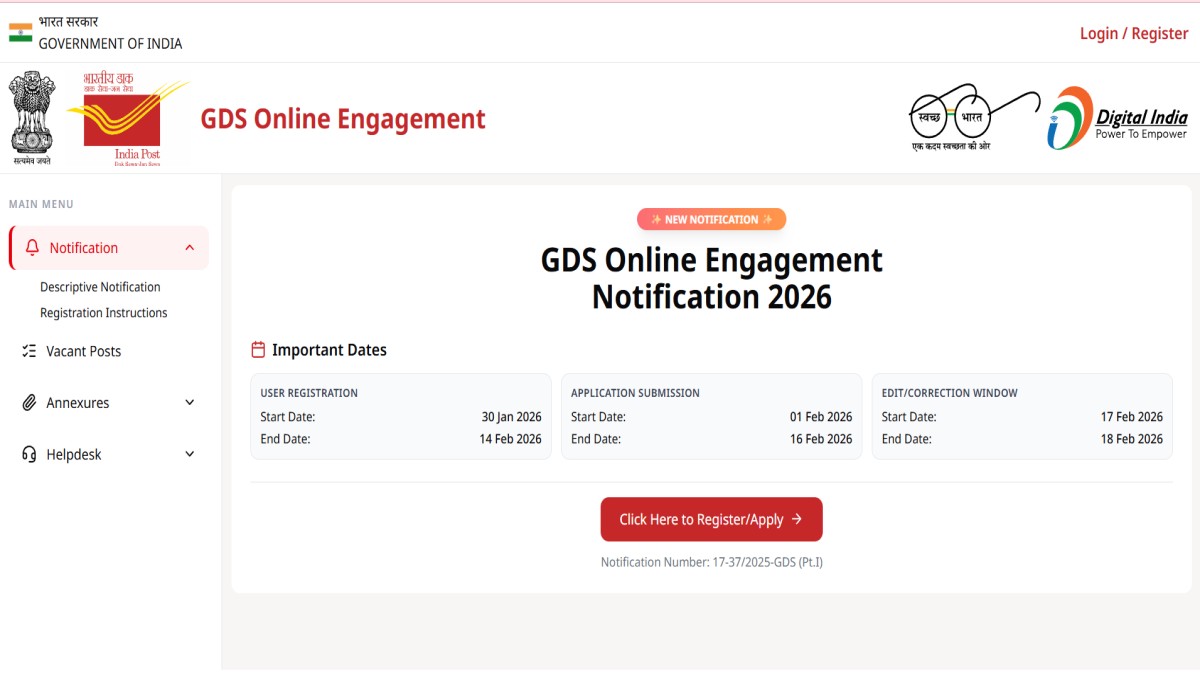Click the Digital India logo
This screenshot has height=675, width=1200.
[1117, 118]
